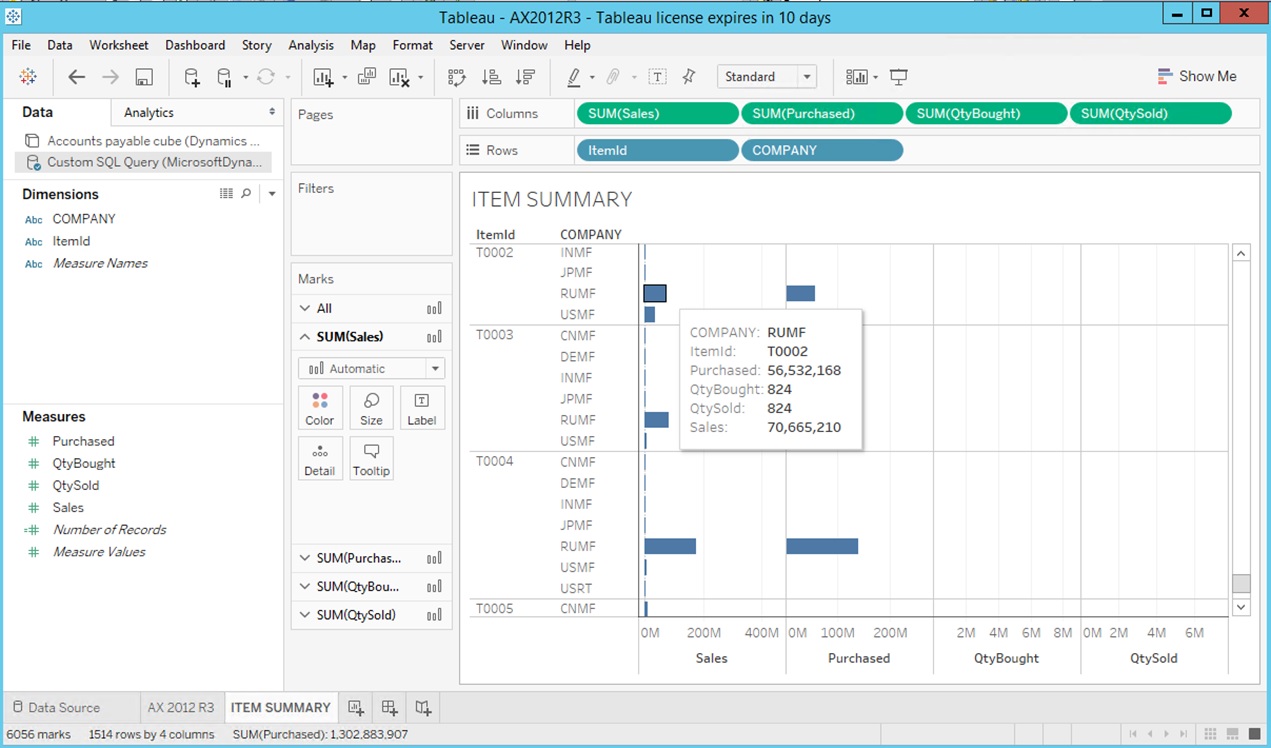
Task: Click the chart scrollbar down arrow
Action: (1241, 606)
